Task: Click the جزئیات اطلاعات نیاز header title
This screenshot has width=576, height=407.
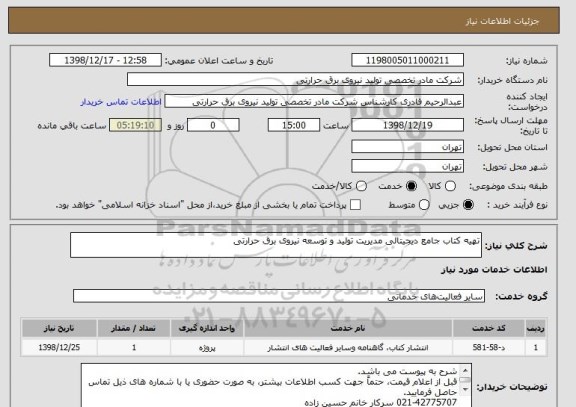Action: [502, 21]
